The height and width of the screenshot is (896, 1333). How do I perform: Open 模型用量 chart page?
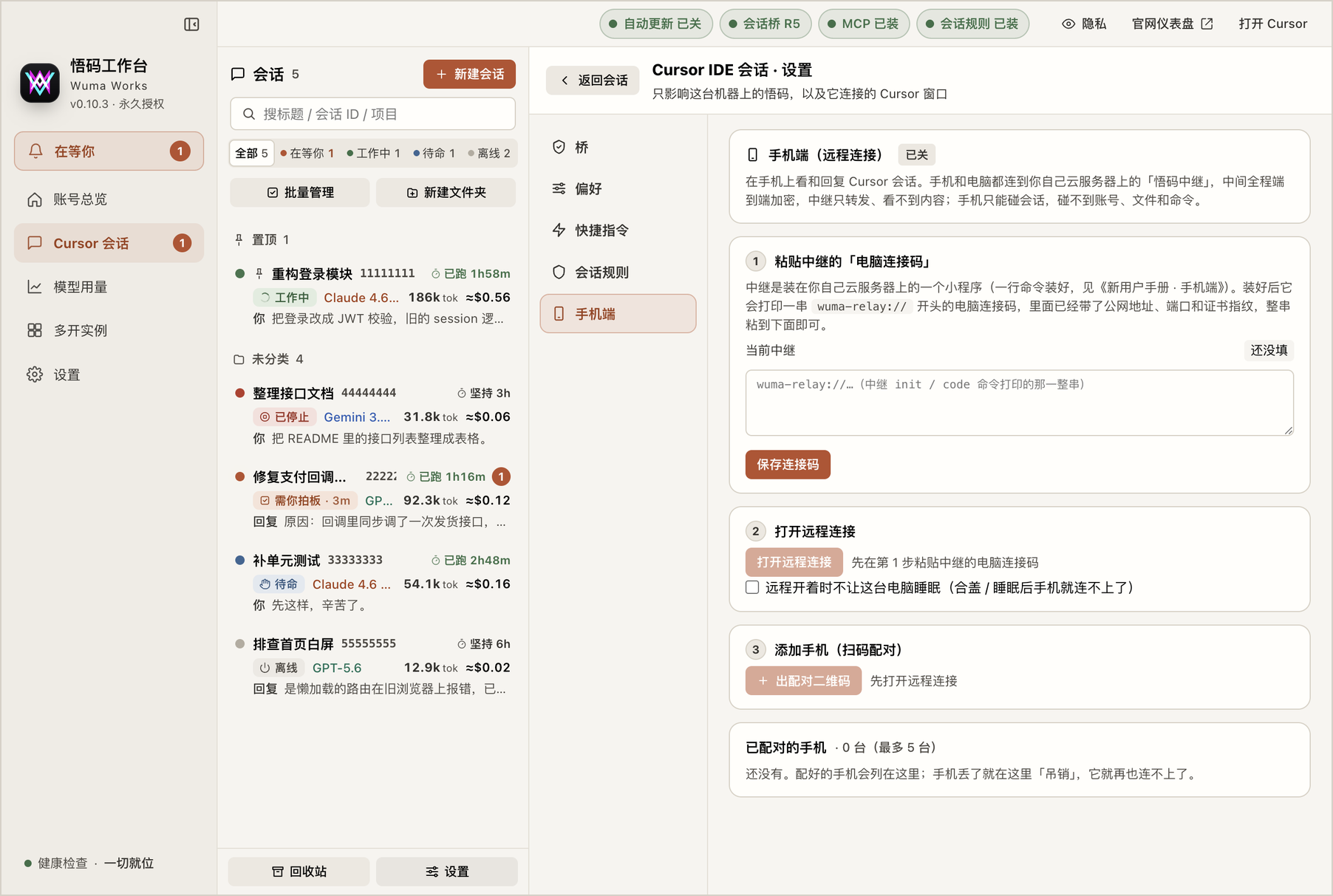click(x=109, y=287)
